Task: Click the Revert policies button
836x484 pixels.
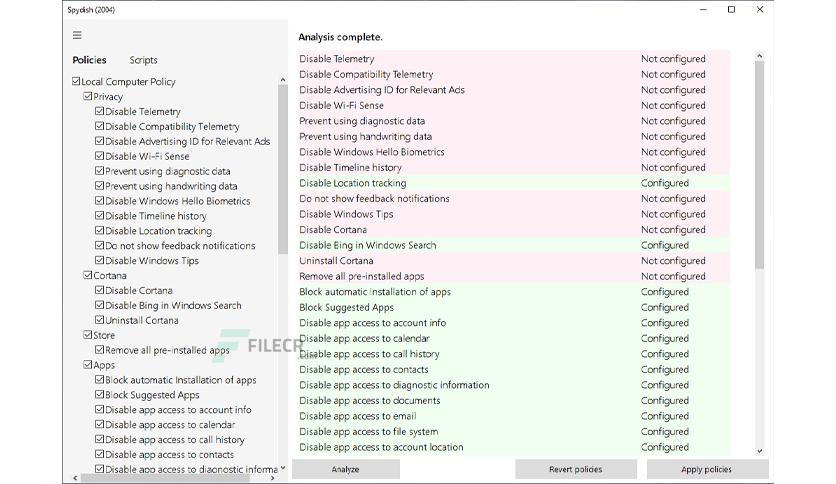Action: (x=576, y=469)
